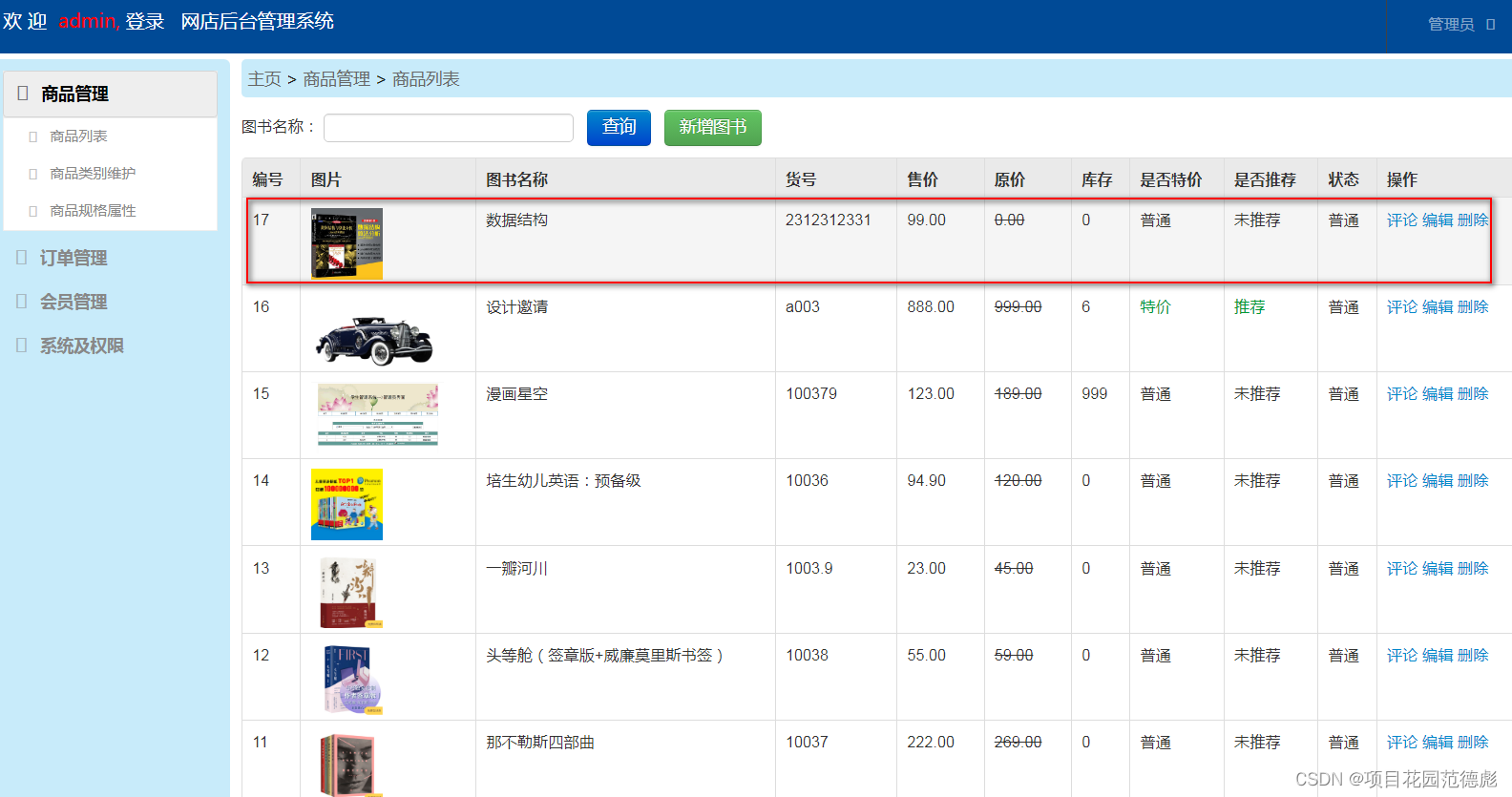Viewport: 1512px width, 797px height.
Task: Open the 商品管理 menu section
Action: click(110, 94)
